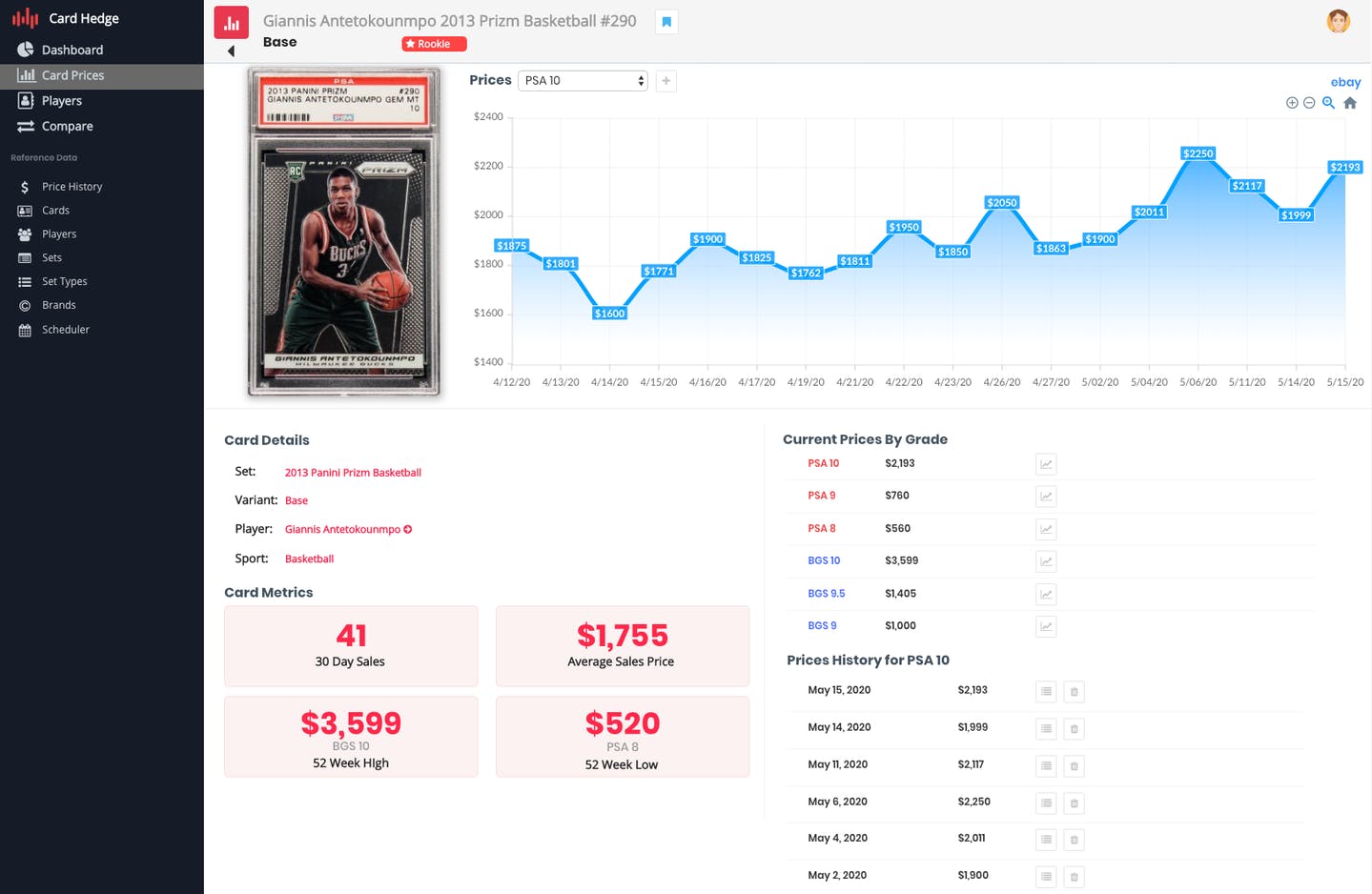Viewport: 1372px width, 894px height.
Task: Click the red chart icon beside the title
Action: click(x=232, y=23)
